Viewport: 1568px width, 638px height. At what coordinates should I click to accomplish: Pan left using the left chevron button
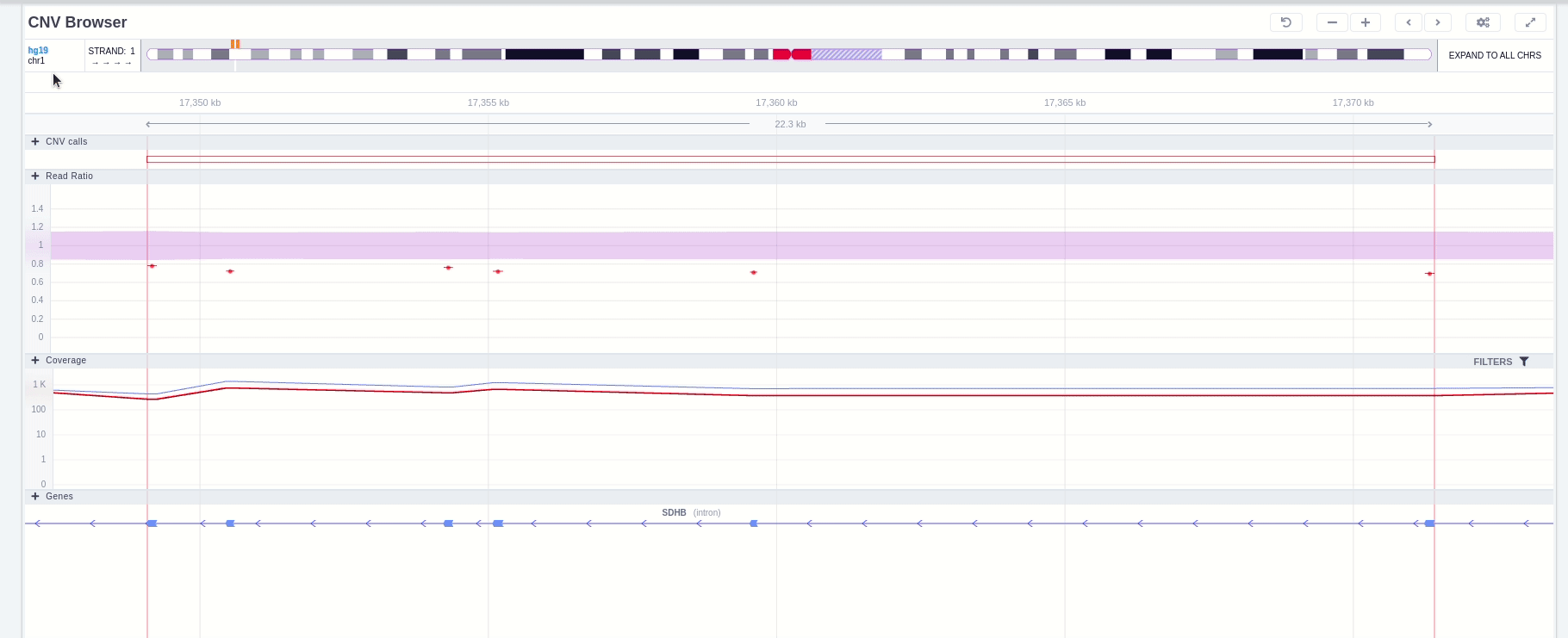pyautogui.click(x=1409, y=22)
